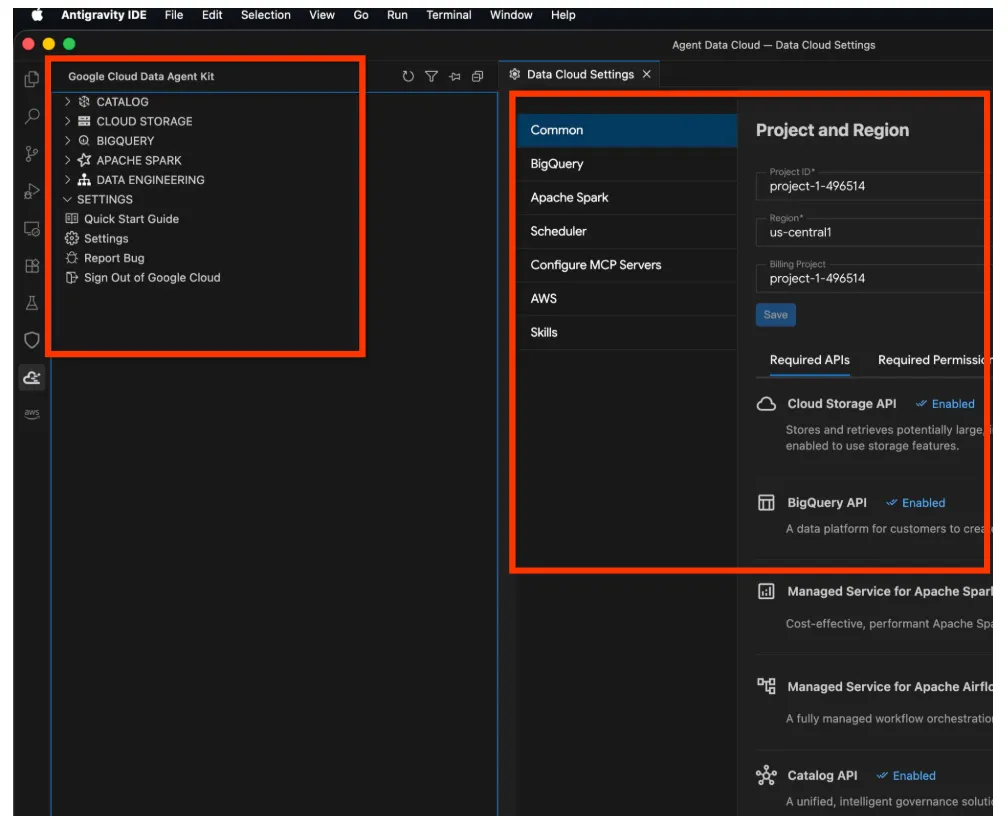Close the Data Cloud Settings tab
Viewport: 1008px width, 829px height.
(x=647, y=75)
